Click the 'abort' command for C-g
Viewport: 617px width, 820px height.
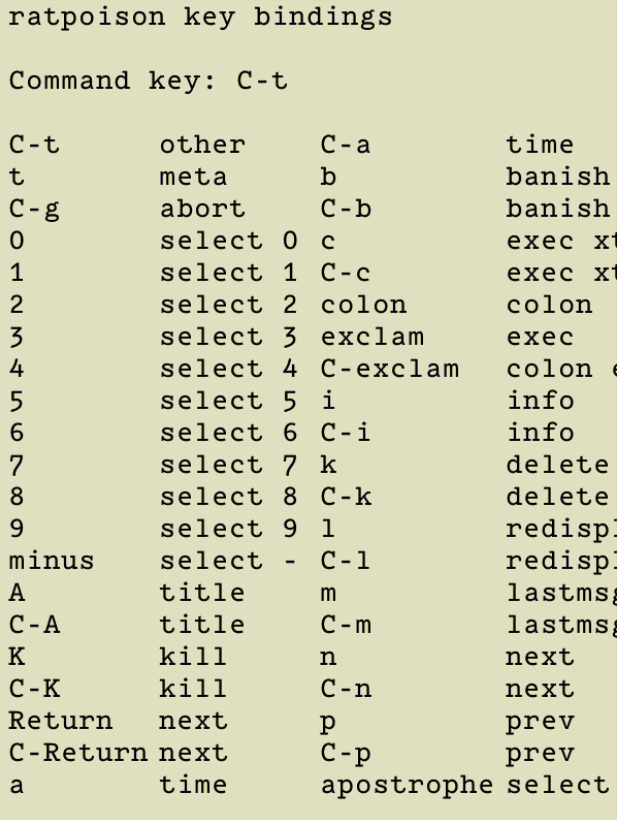[x=202, y=209]
